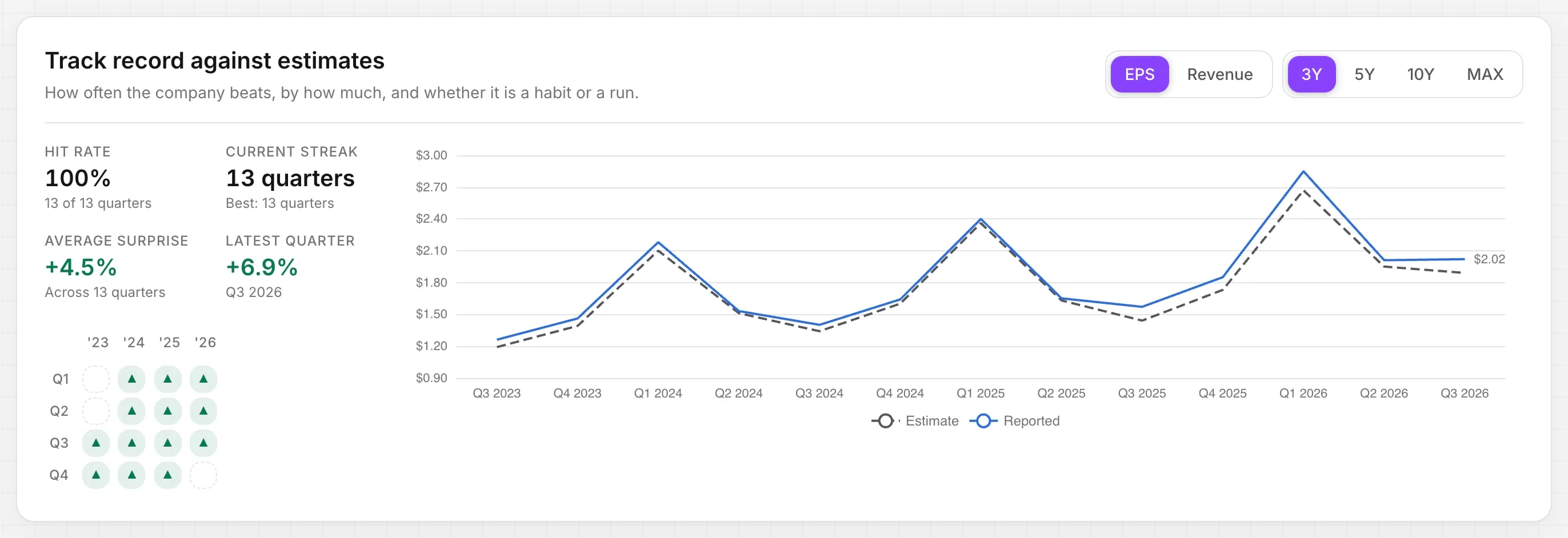Viewport: 1568px width, 538px height.
Task: Click the Q4 '23 beat triangle icon
Action: [x=95, y=475]
